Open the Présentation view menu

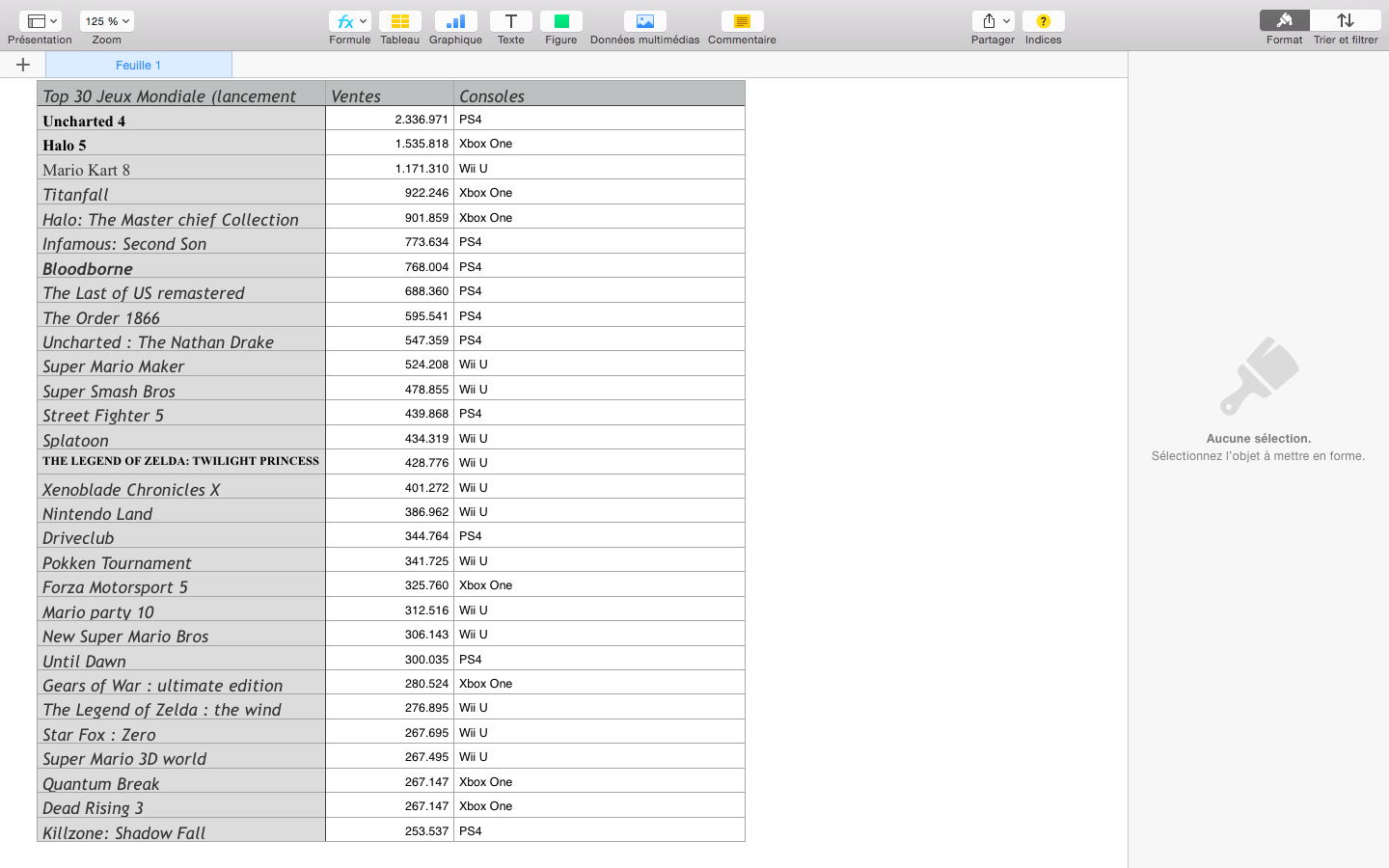coord(40,21)
